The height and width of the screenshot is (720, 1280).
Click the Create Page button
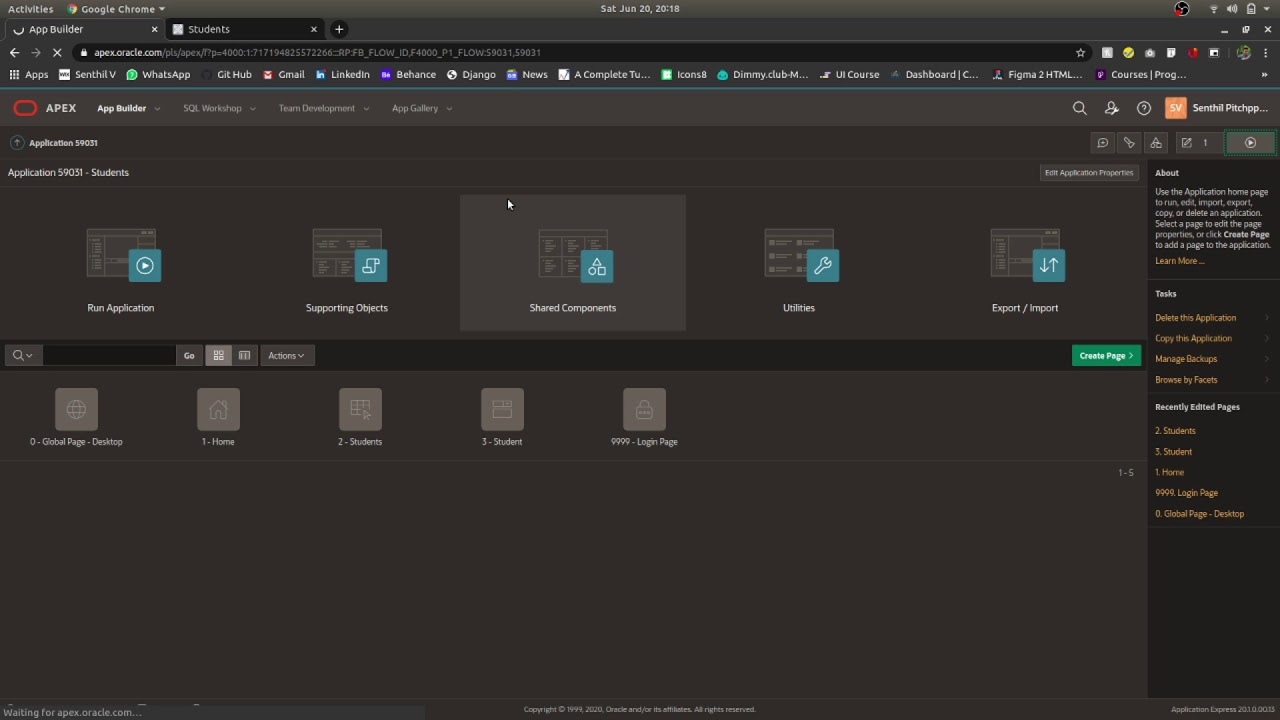(1106, 355)
